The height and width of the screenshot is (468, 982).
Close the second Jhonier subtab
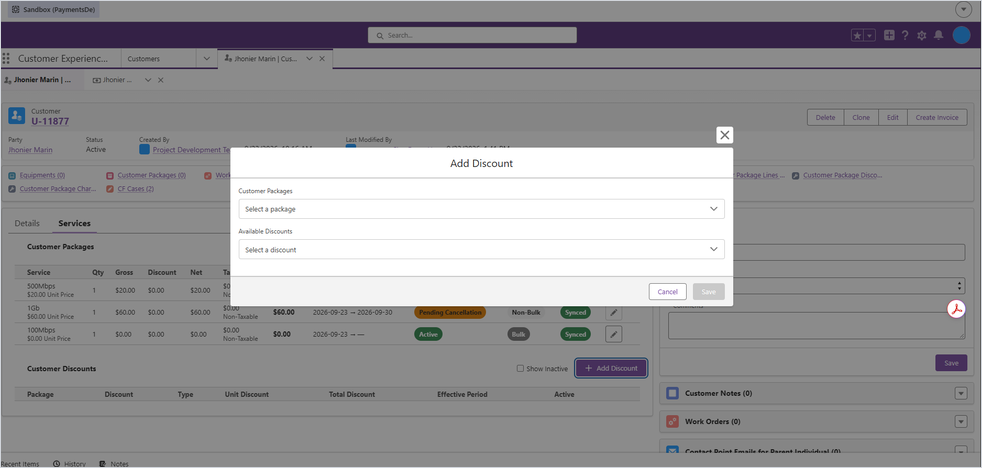pyautogui.click(x=161, y=80)
